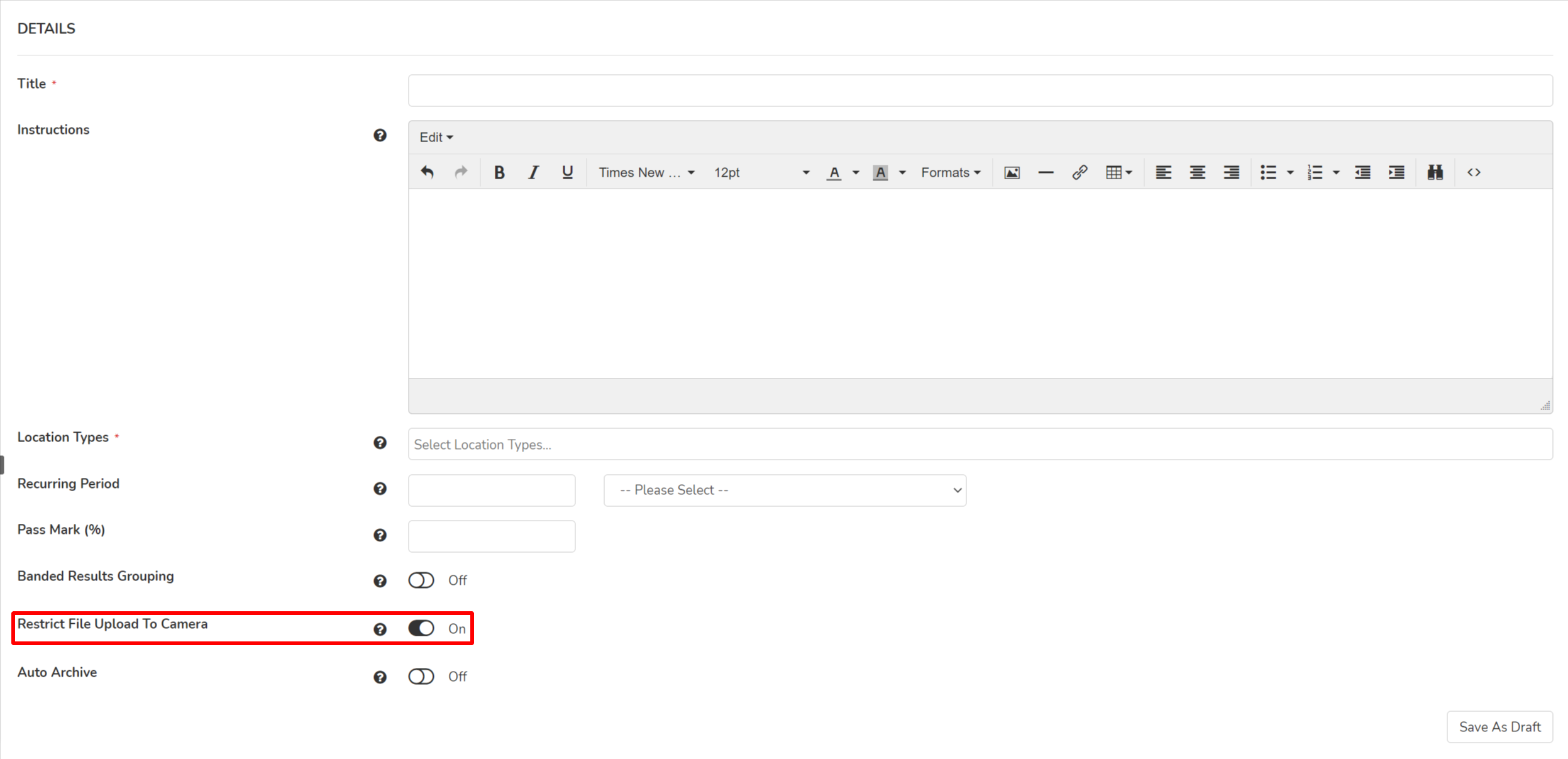Disable Restrict File Upload To Camera

421,628
